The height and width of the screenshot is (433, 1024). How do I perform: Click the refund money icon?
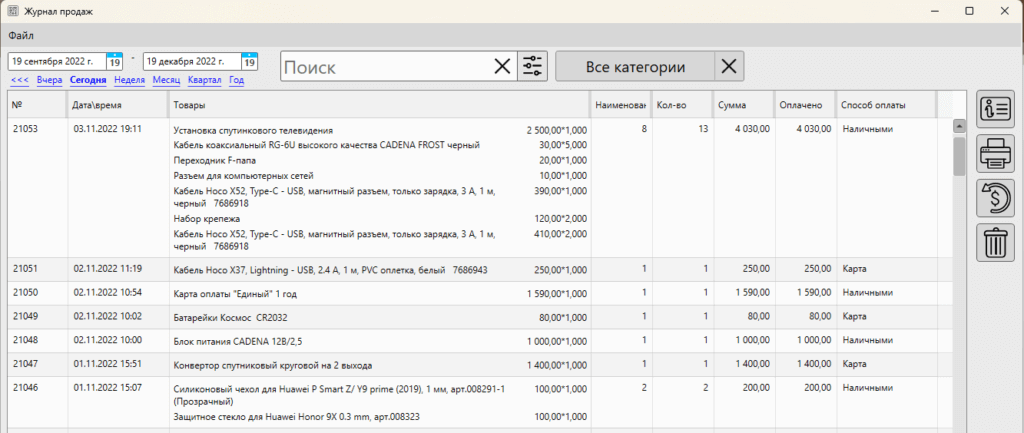(x=995, y=197)
